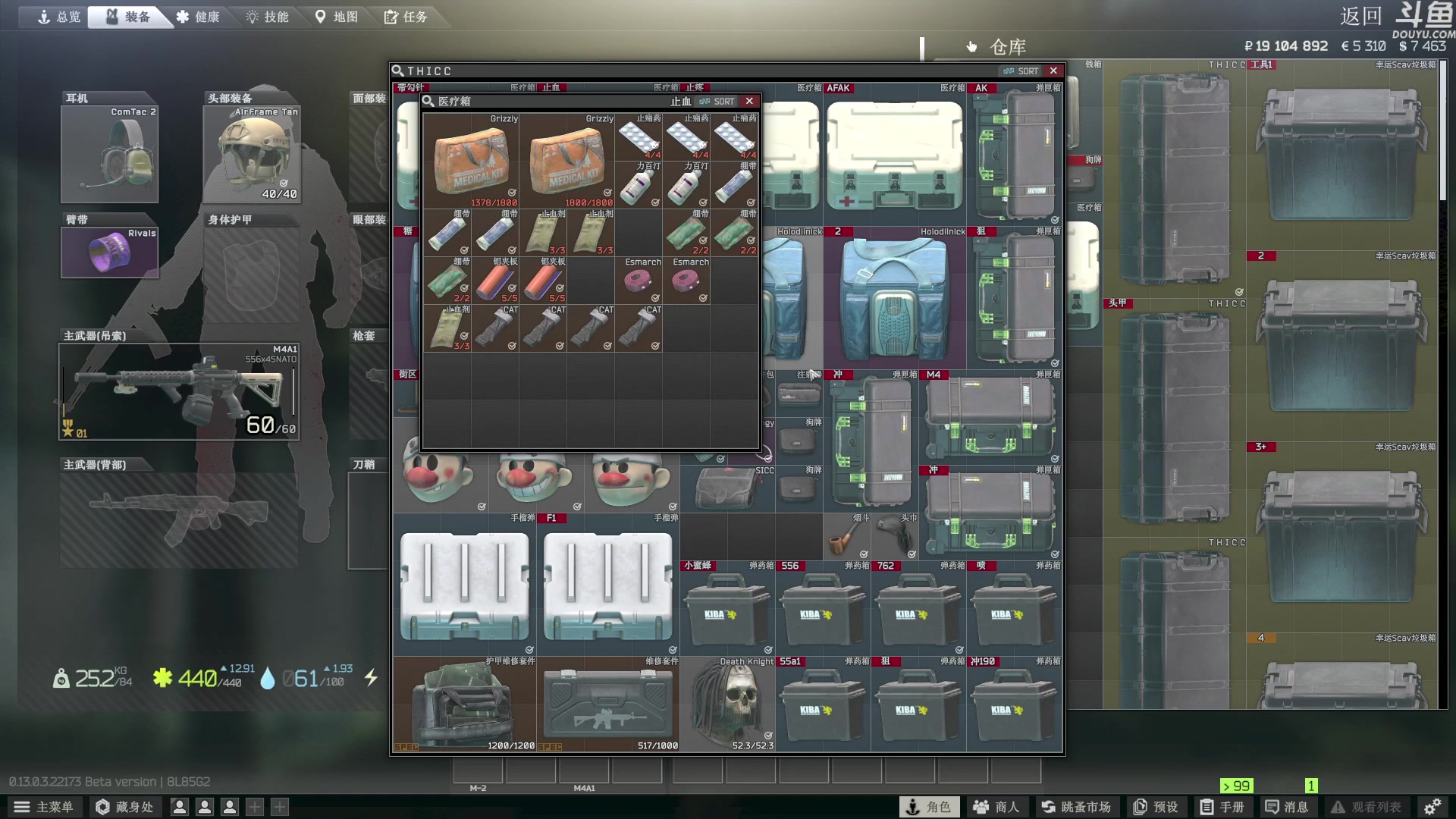The height and width of the screenshot is (819, 1456).
Task: Select the AirFrame Tan helmet
Action: [252, 154]
